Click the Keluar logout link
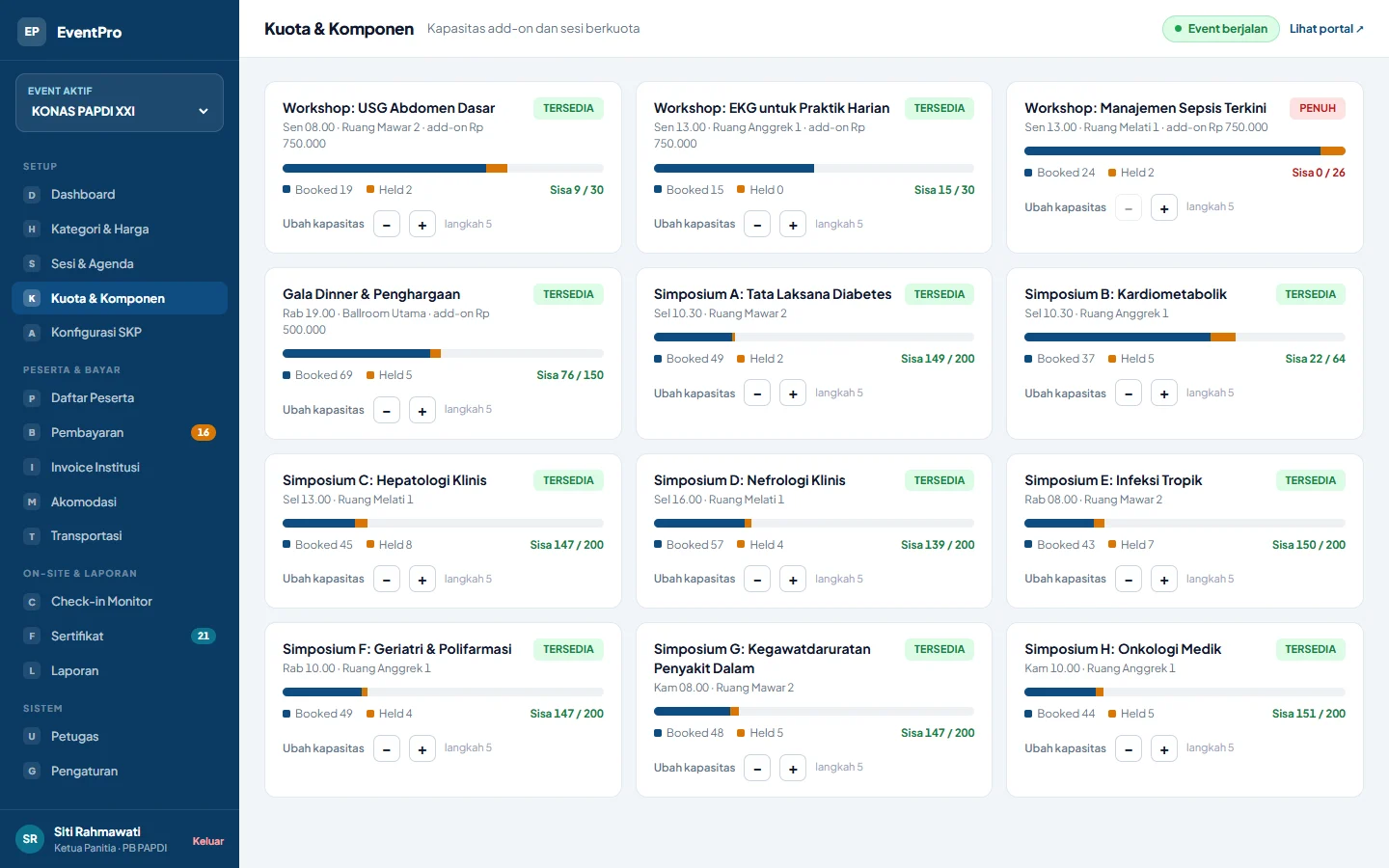 pyautogui.click(x=208, y=841)
